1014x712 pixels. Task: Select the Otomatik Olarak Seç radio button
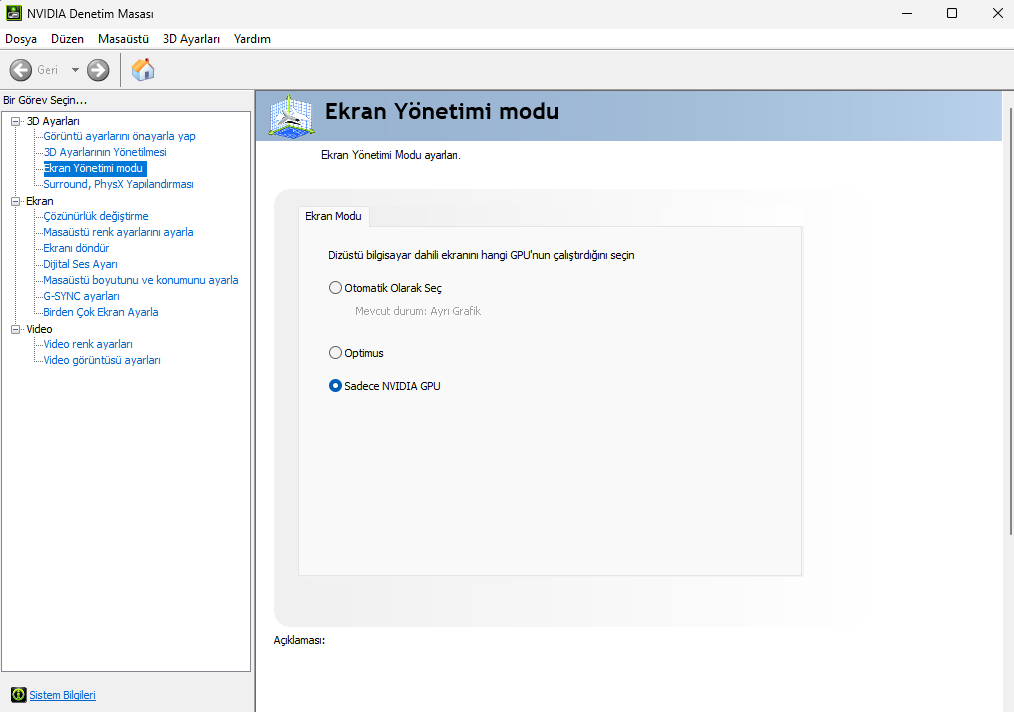(335, 288)
